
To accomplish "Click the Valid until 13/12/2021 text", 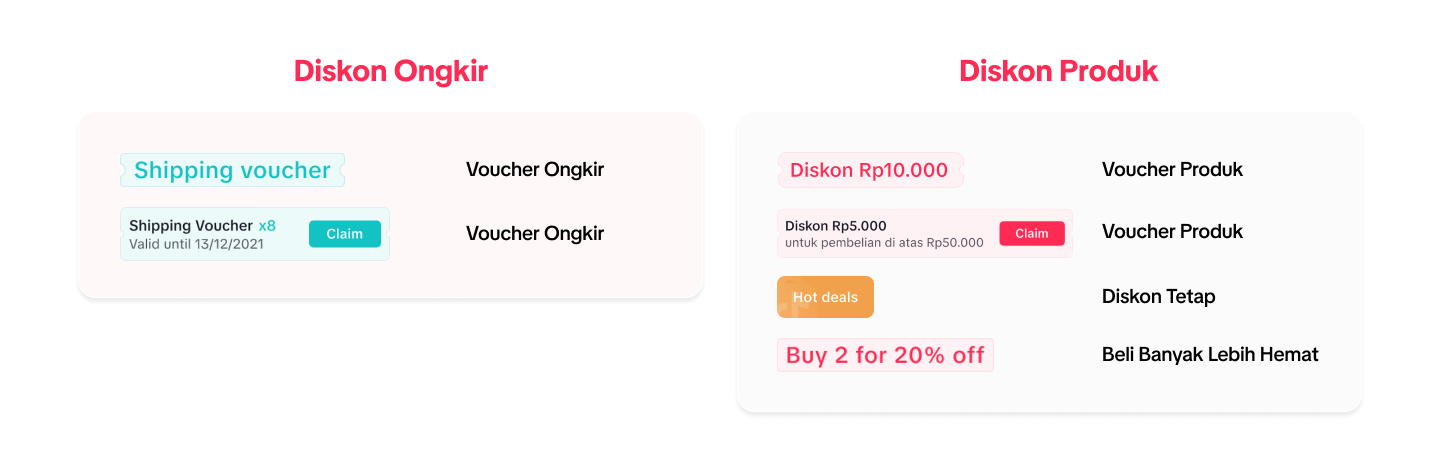I will 196,244.
